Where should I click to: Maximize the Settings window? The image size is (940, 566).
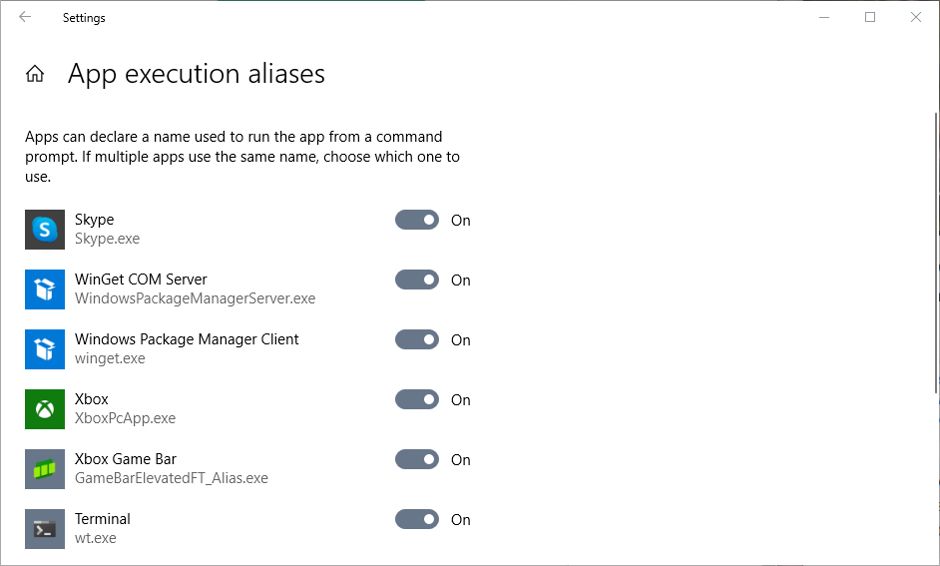pos(870,17)
